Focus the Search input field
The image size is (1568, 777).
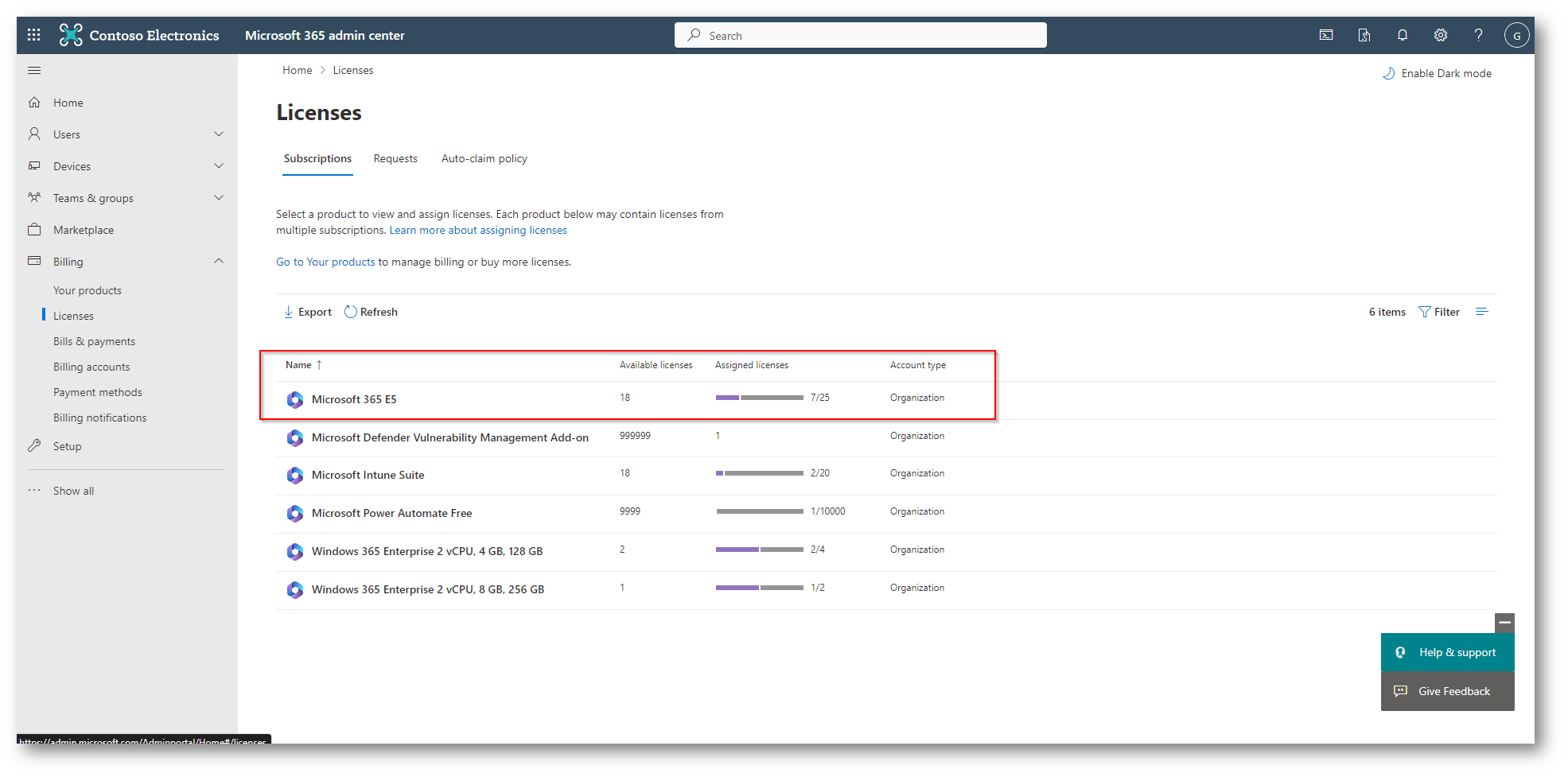[860, 35]
